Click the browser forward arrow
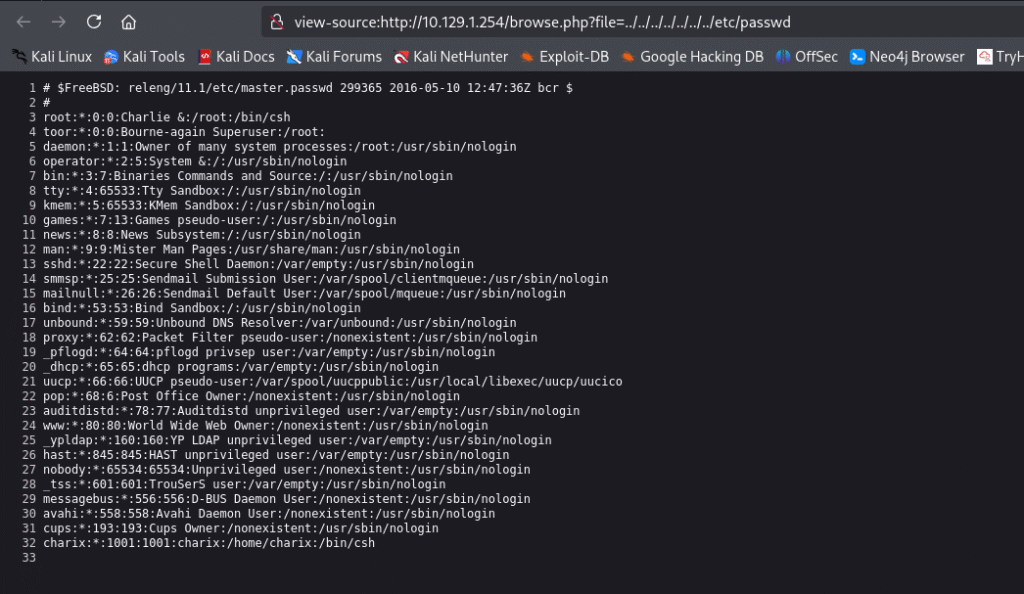1024x594 pixels. [59, 22]
